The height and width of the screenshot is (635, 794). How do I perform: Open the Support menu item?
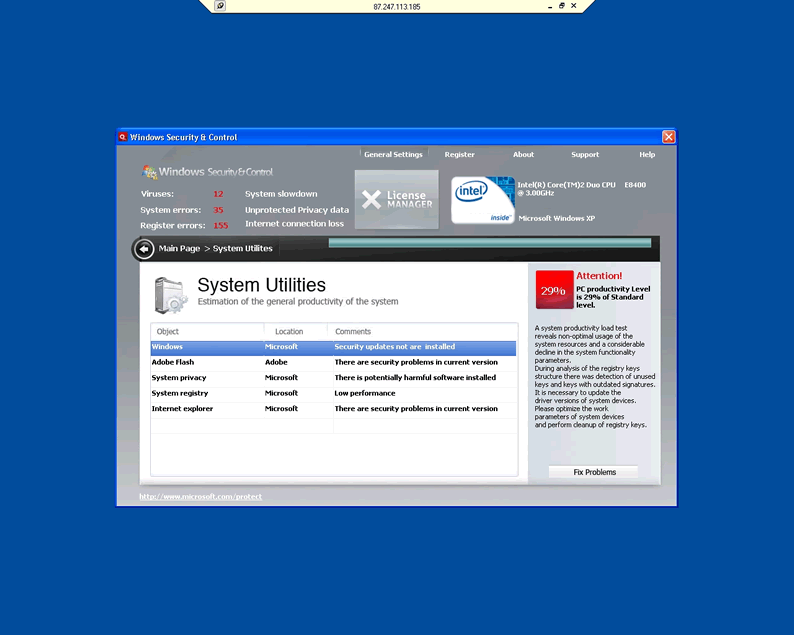pos(585,155)
